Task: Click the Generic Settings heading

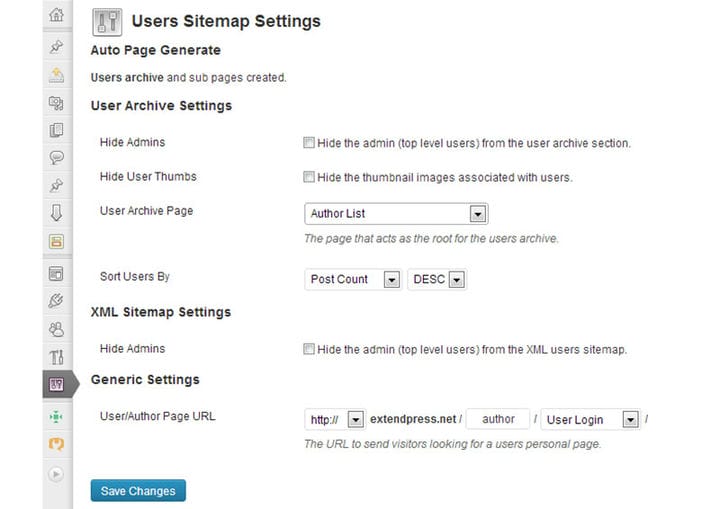Action: pos(145,379)
